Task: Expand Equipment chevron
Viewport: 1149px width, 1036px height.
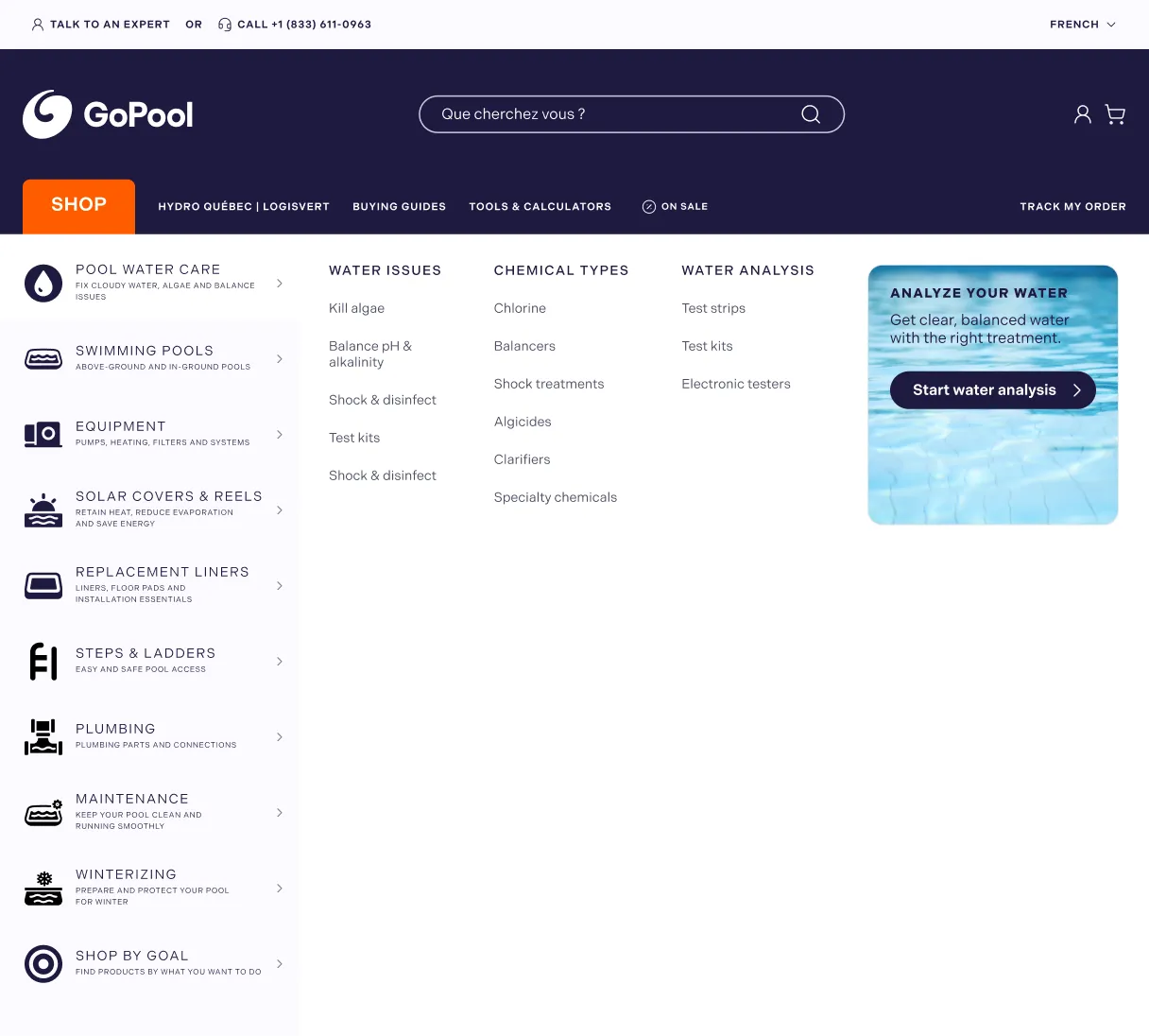Action: 280,435
